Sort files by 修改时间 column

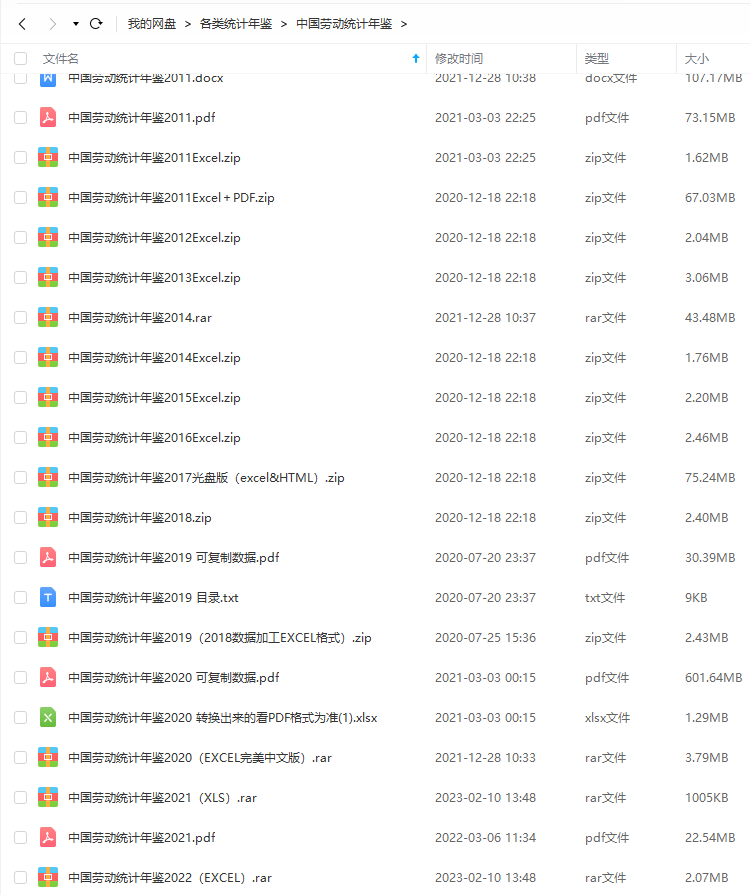458,59
